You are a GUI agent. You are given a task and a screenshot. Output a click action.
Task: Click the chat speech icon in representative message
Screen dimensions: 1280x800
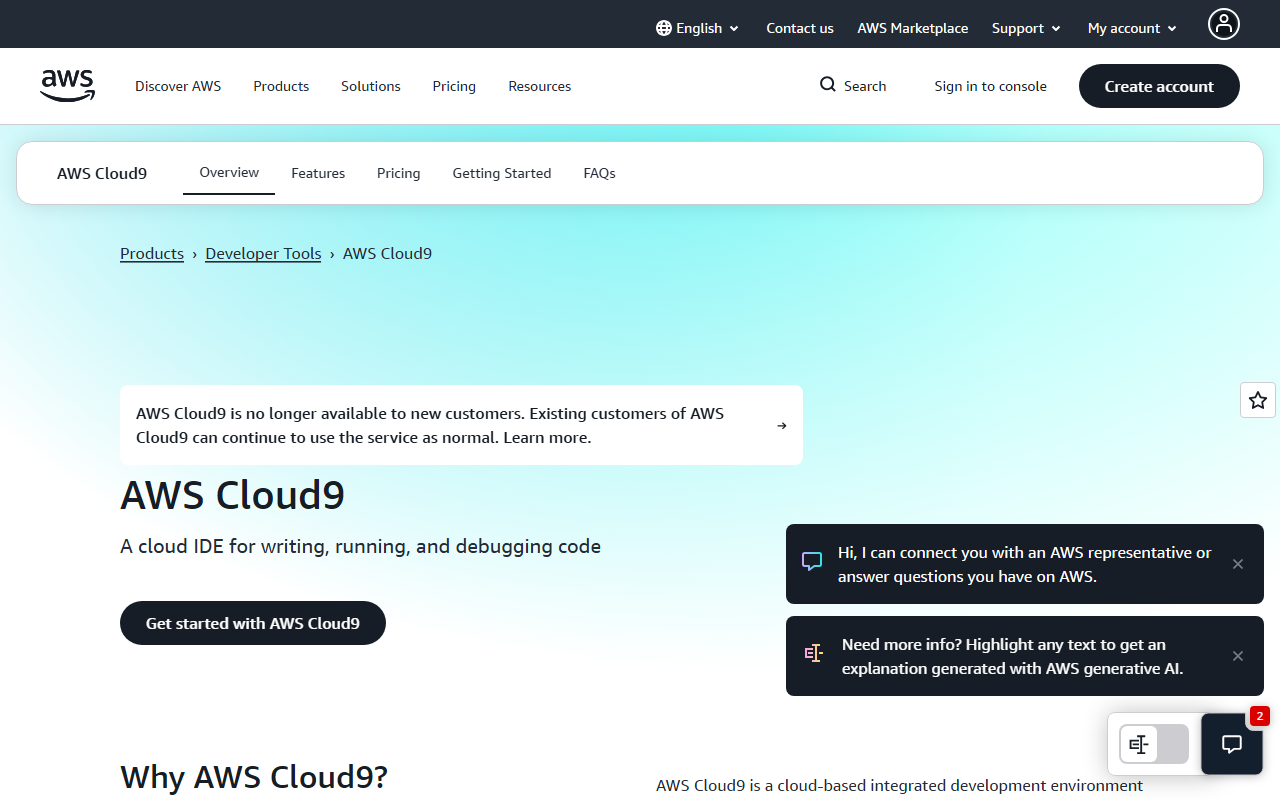click(x=812, y=562)
